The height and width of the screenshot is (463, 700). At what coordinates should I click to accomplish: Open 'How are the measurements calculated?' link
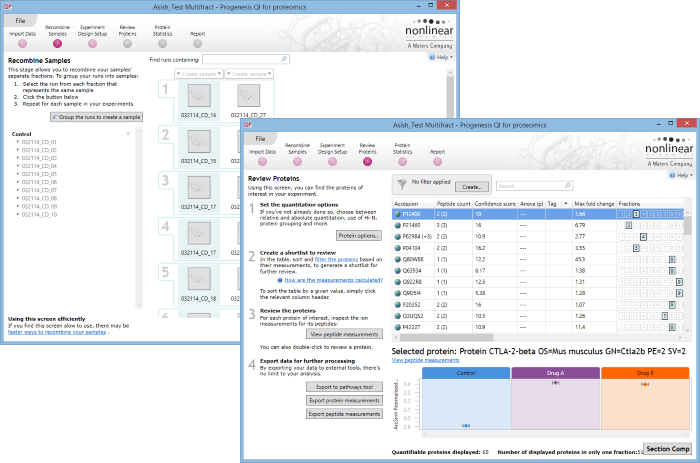pos(333,280)
